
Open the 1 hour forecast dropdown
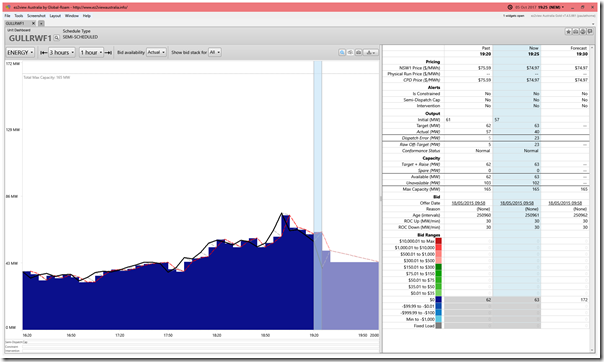tap(91, 52)
